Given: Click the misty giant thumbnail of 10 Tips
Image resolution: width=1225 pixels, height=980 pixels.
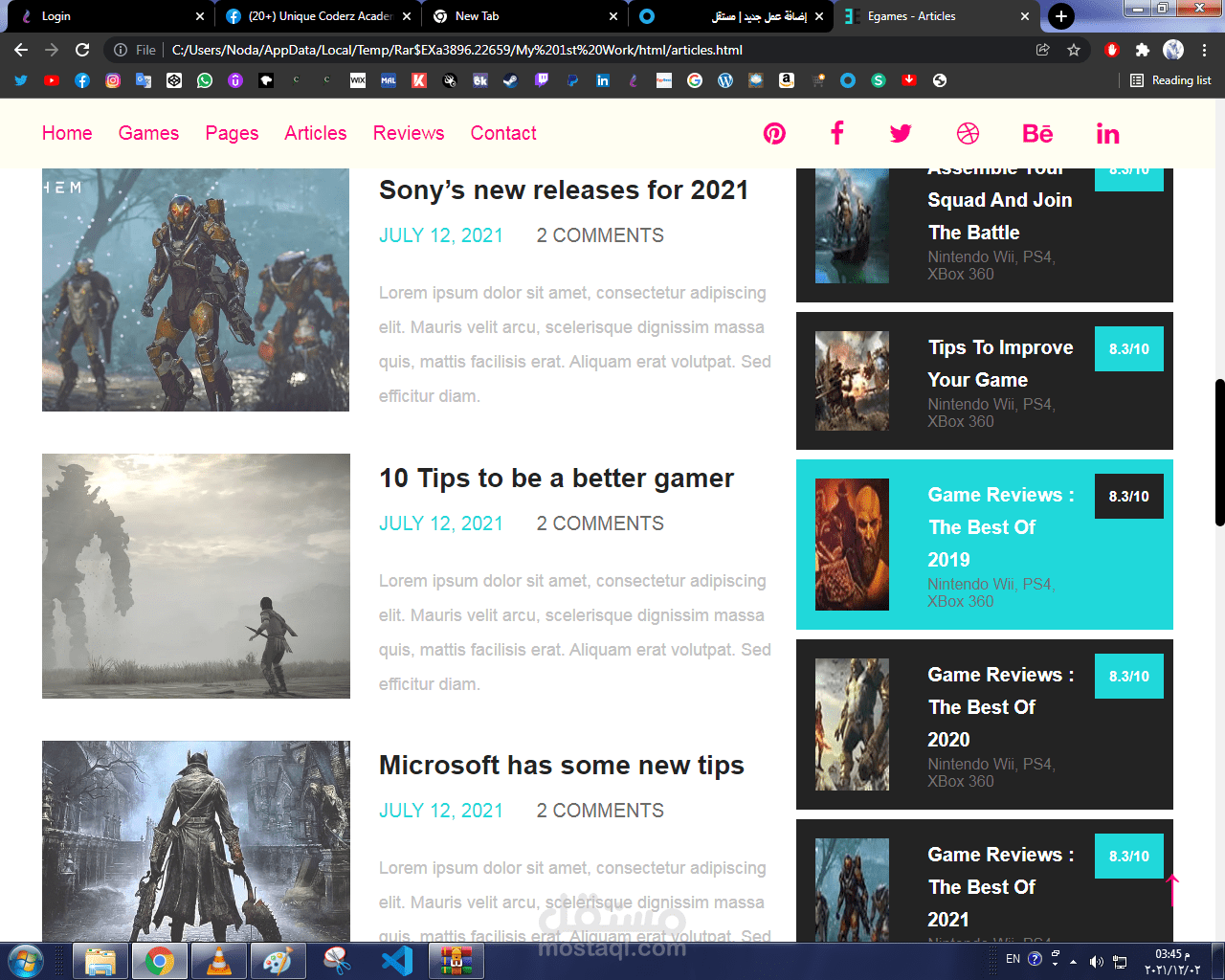Looking at the screenshot, I should coord(196,576).
